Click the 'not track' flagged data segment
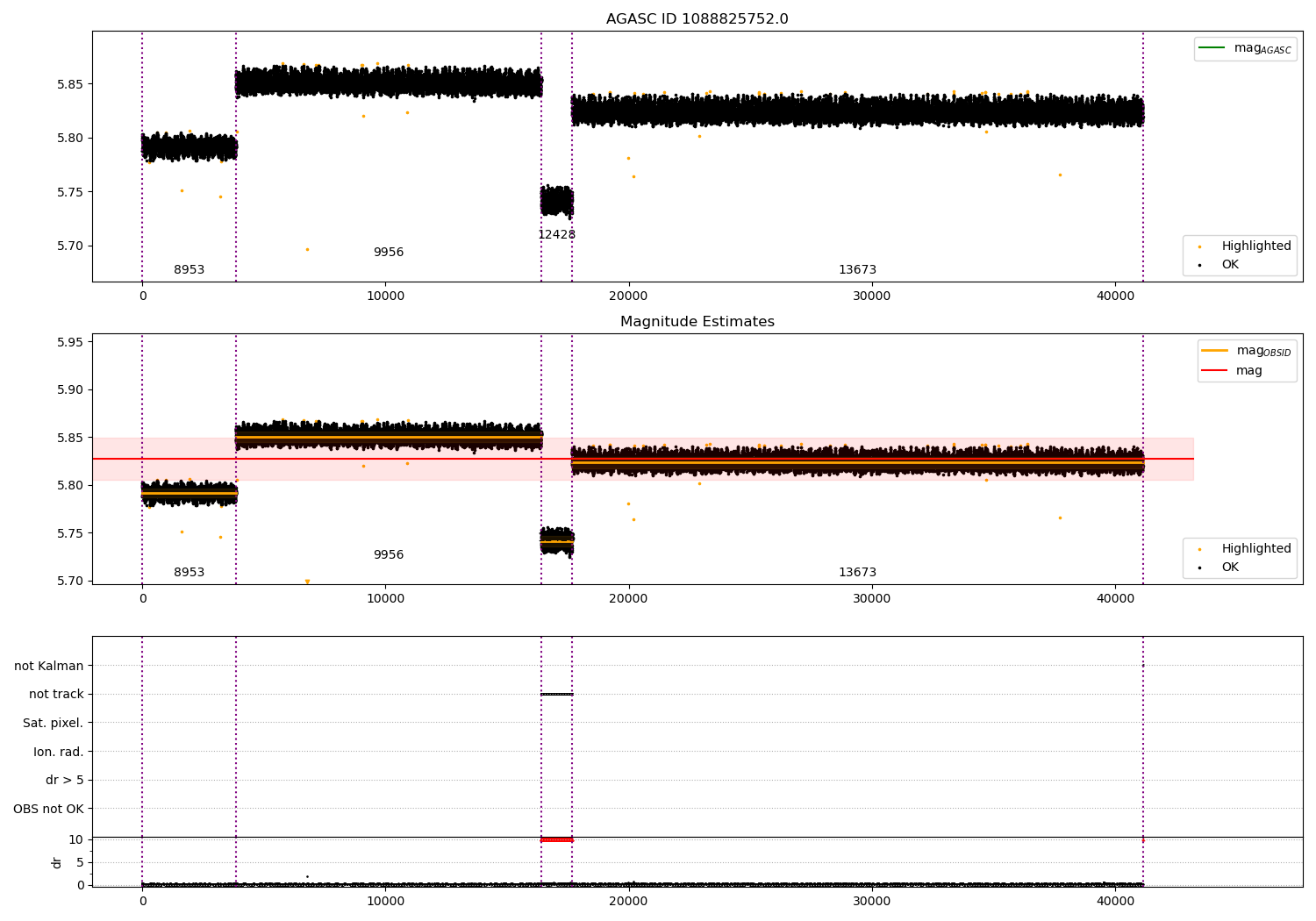The height and width of the screenshot is (921, 1316). pos(556,694)
